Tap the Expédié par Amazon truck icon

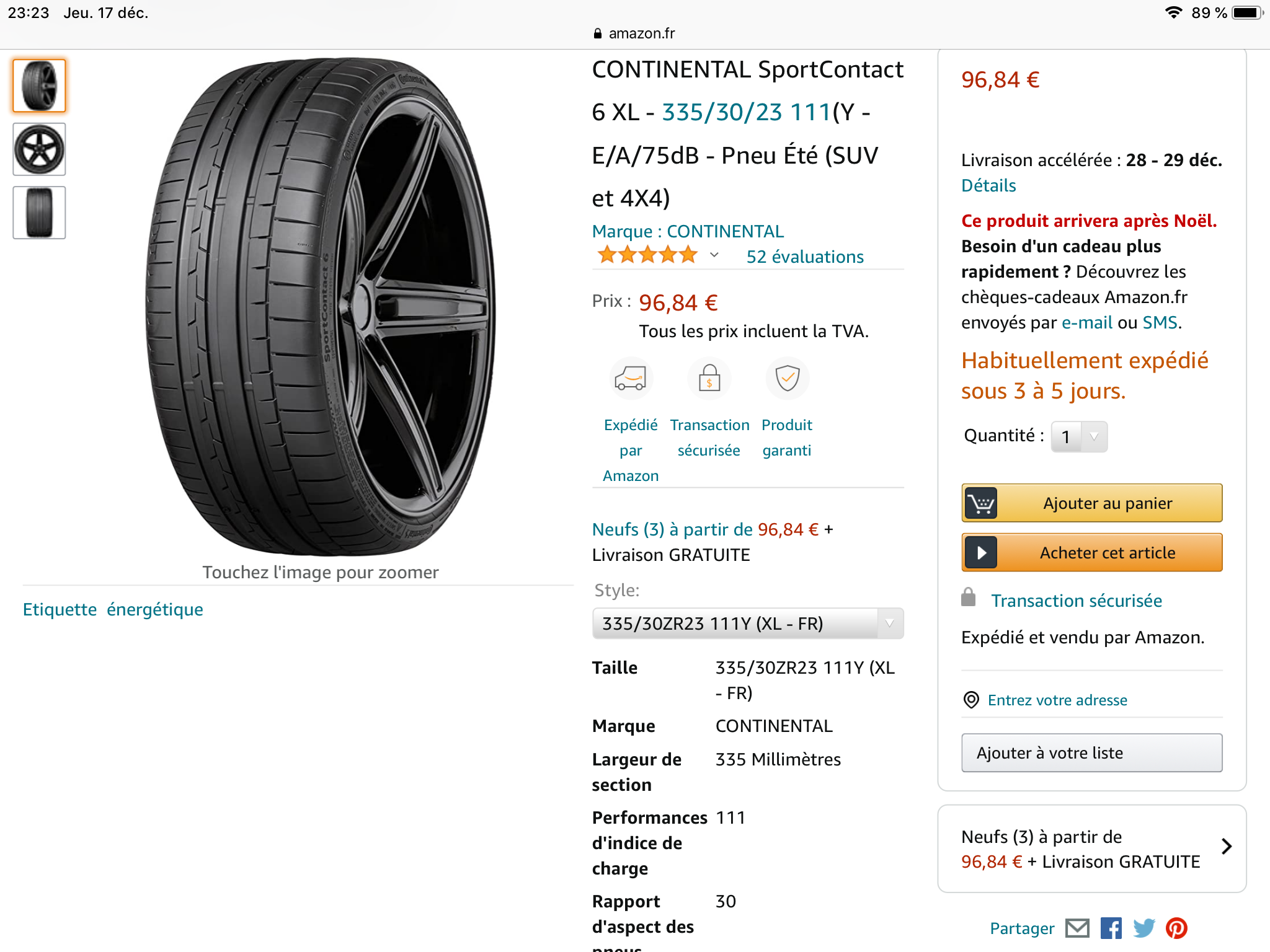point(631,378)
